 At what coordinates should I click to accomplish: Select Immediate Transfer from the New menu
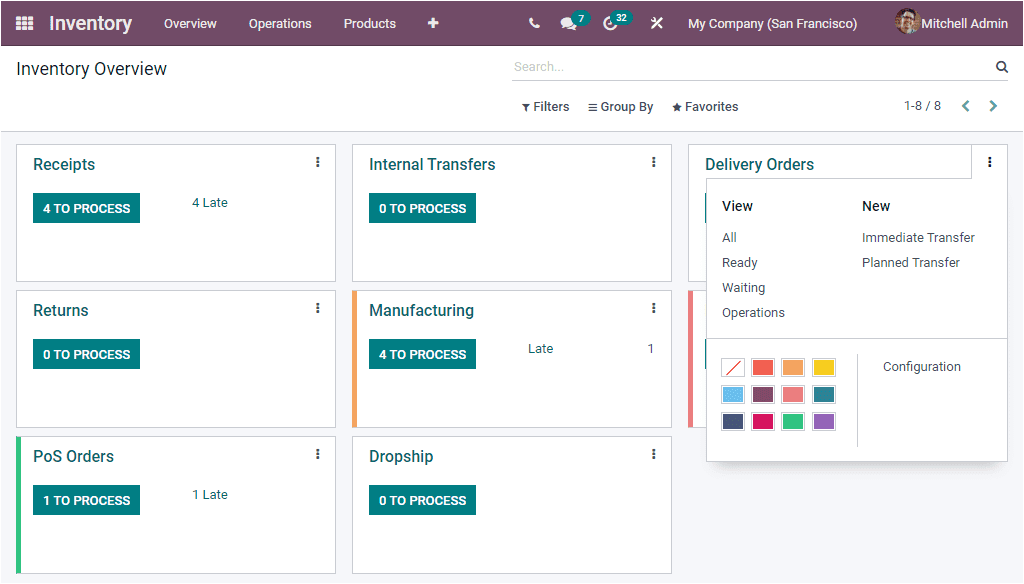[918, 237]
